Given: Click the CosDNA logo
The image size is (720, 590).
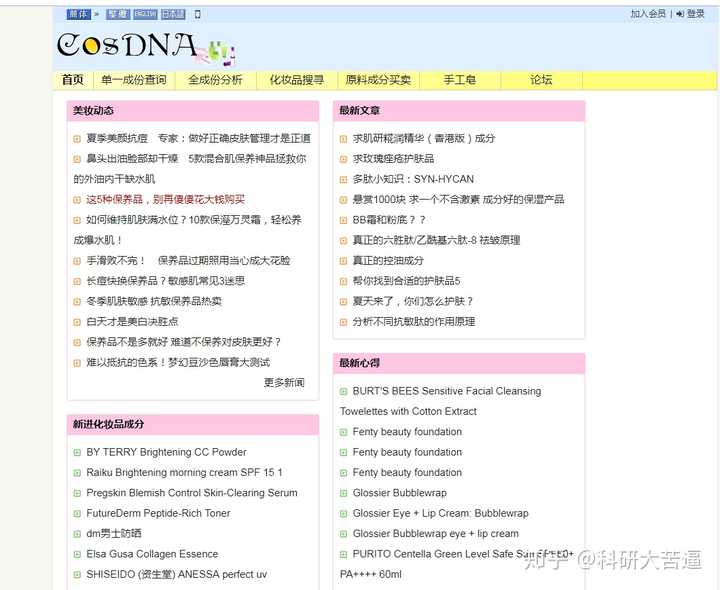Looking at the screenshot, I should 146,48.
